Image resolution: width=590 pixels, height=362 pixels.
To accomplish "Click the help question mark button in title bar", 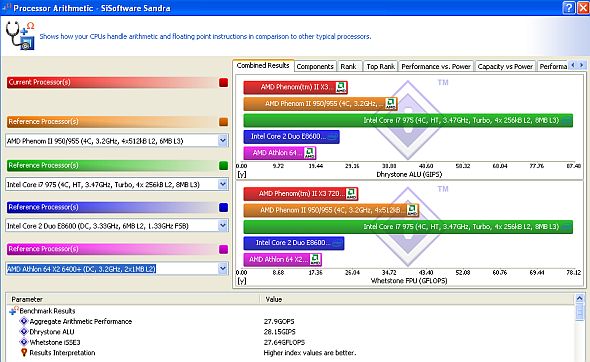I will click(x=569, y=8).
